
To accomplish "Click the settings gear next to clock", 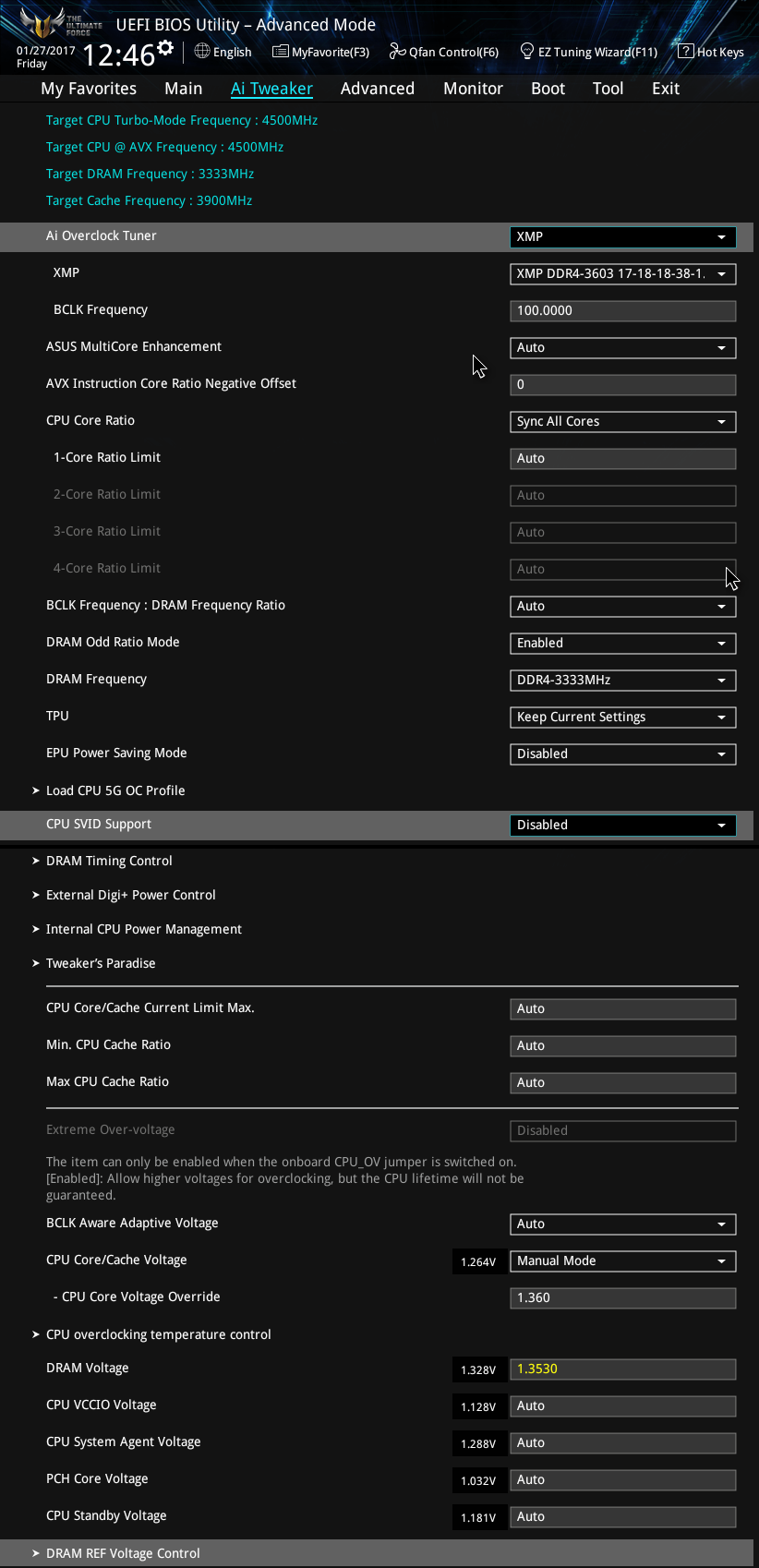I will [x=165, y=47].
